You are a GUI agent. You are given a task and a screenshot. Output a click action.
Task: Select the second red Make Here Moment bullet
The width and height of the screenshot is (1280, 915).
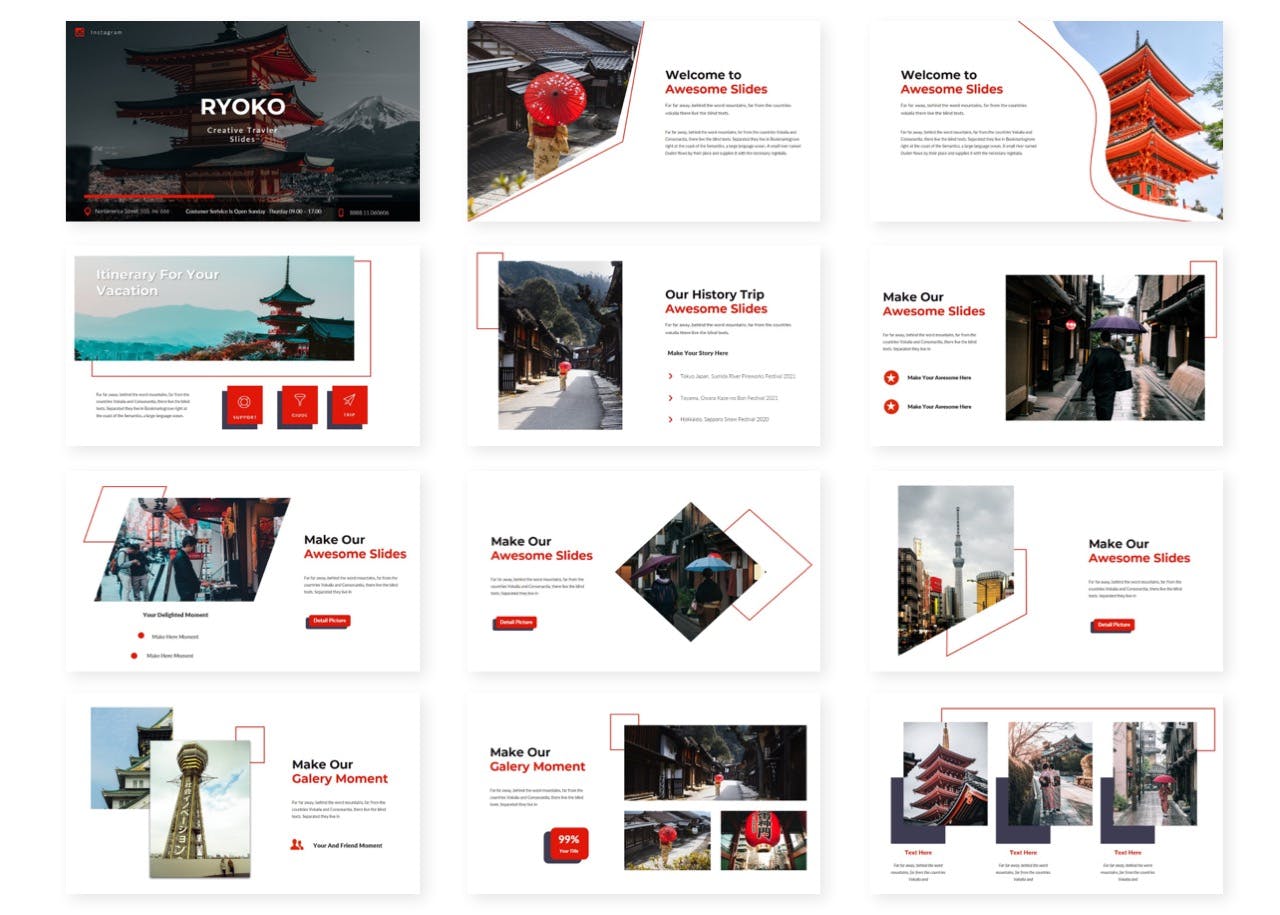pos(135,656)
